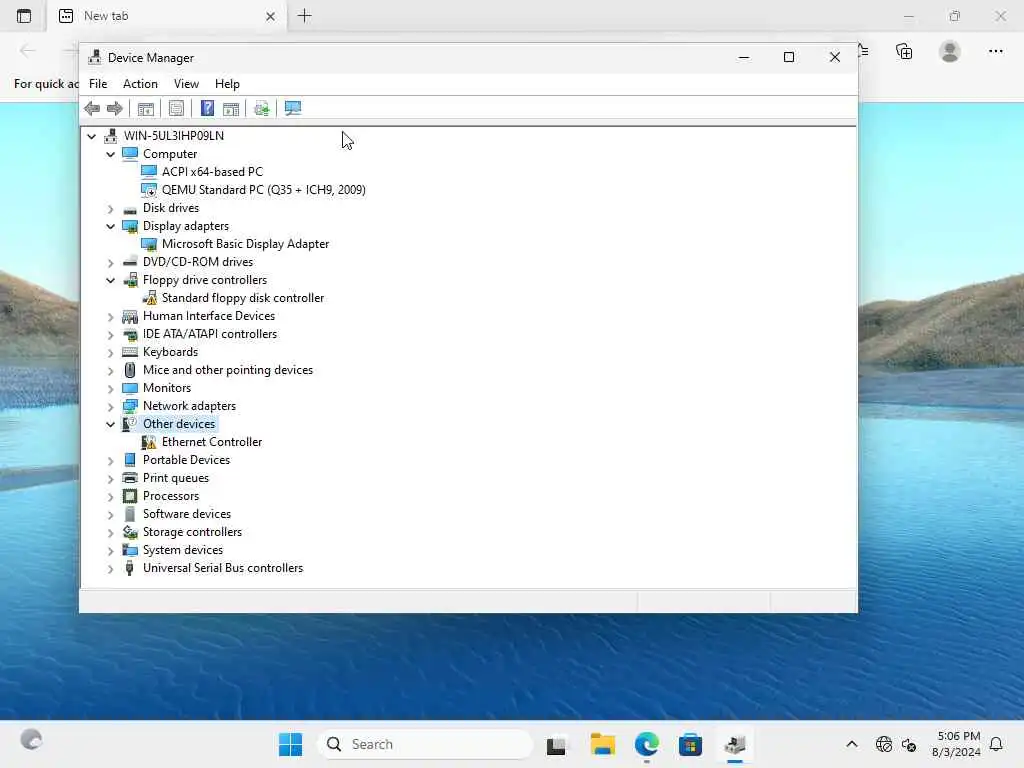Collapse the Display adapters category
Viewport: 1024px width, 768px height.
click(x=110, y=226)
